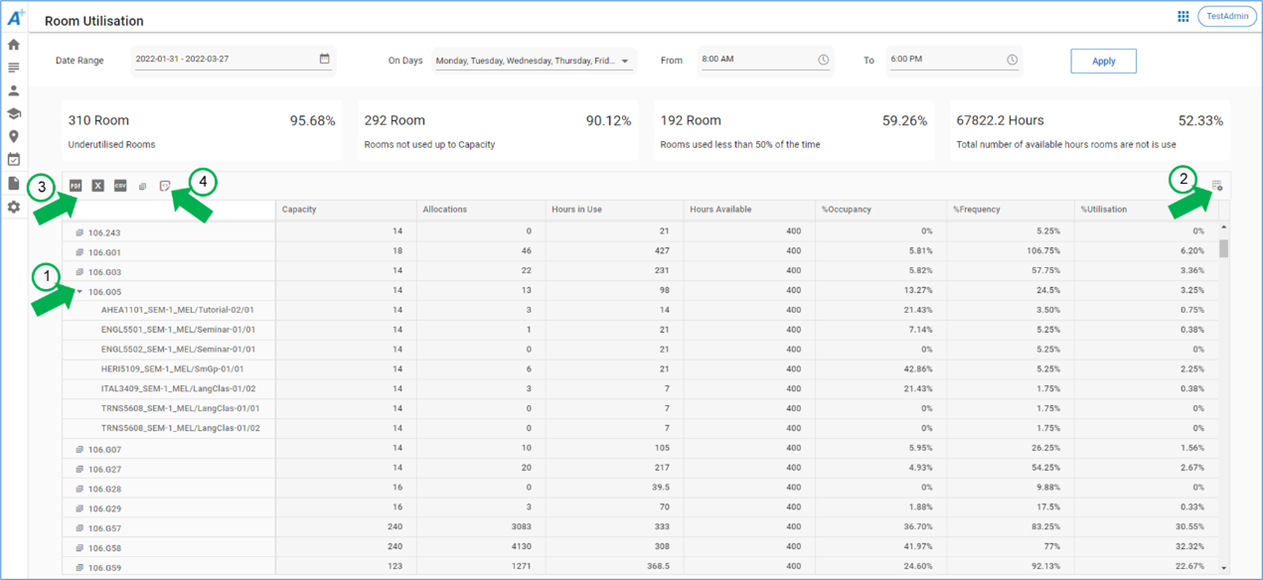Click the From time field 8:00 AM

(x=765, y=60)
